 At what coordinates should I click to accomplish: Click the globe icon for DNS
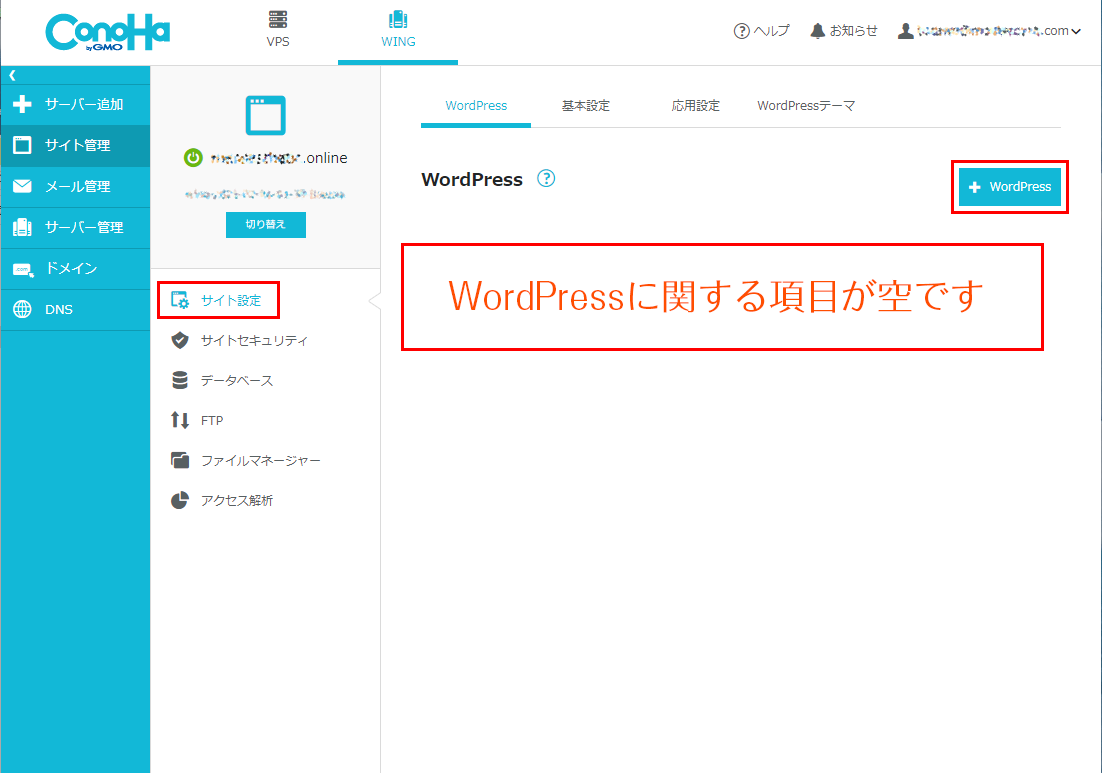pyautogui.click(x=22, y=309)
